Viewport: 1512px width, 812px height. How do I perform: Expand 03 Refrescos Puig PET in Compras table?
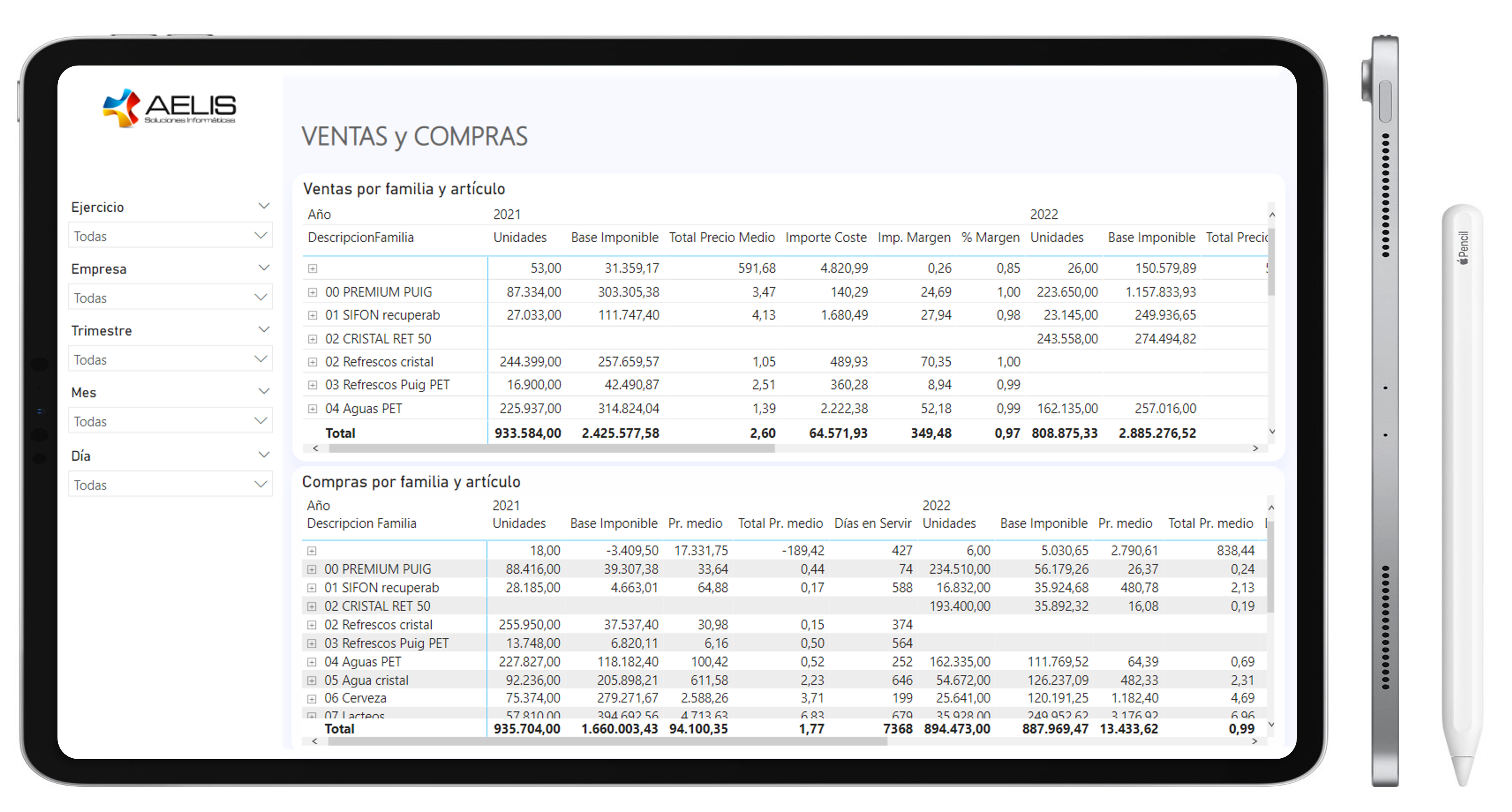click(x=312, y=644)
